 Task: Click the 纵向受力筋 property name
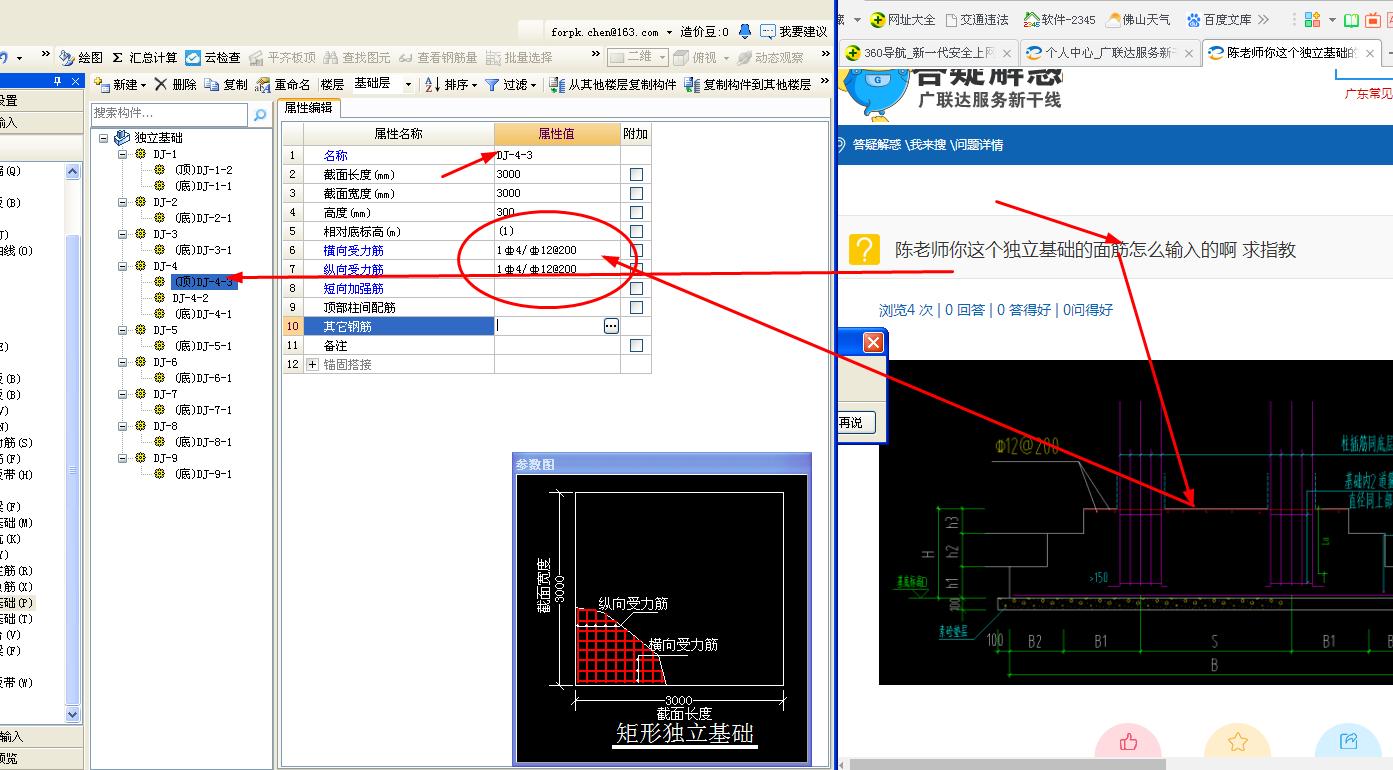pos(353,269)
